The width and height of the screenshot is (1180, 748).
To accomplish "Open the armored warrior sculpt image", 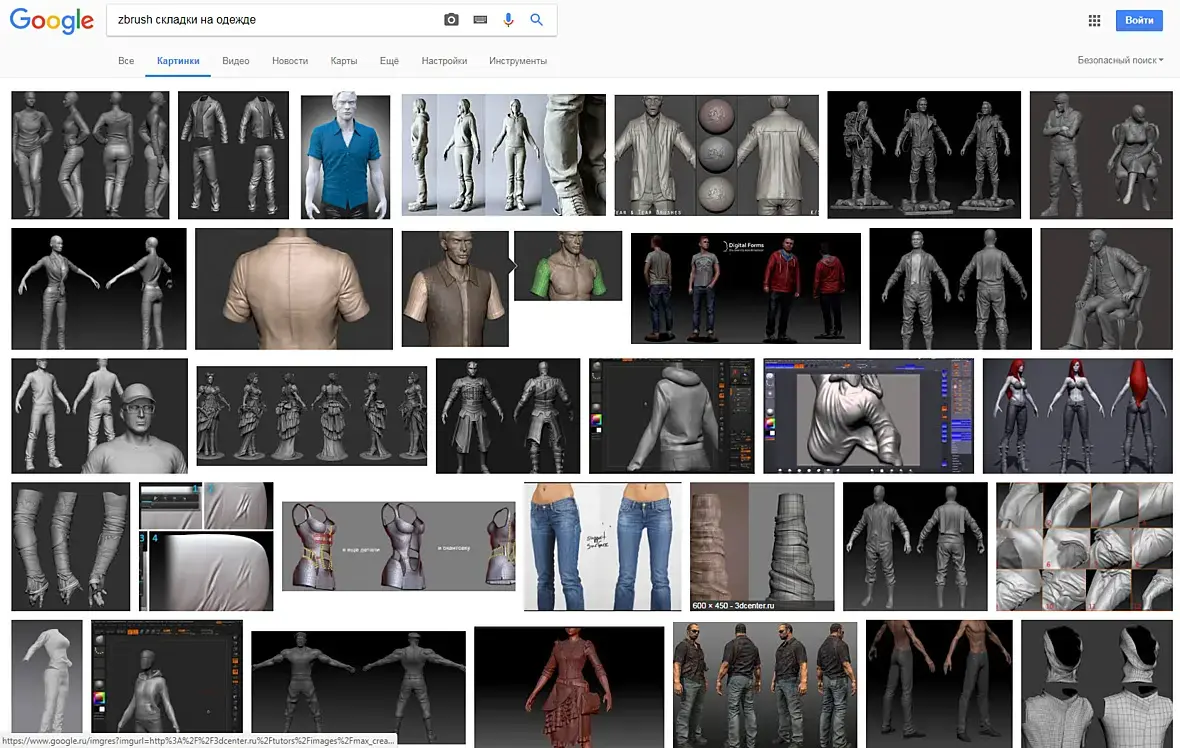I will point(508,415).
